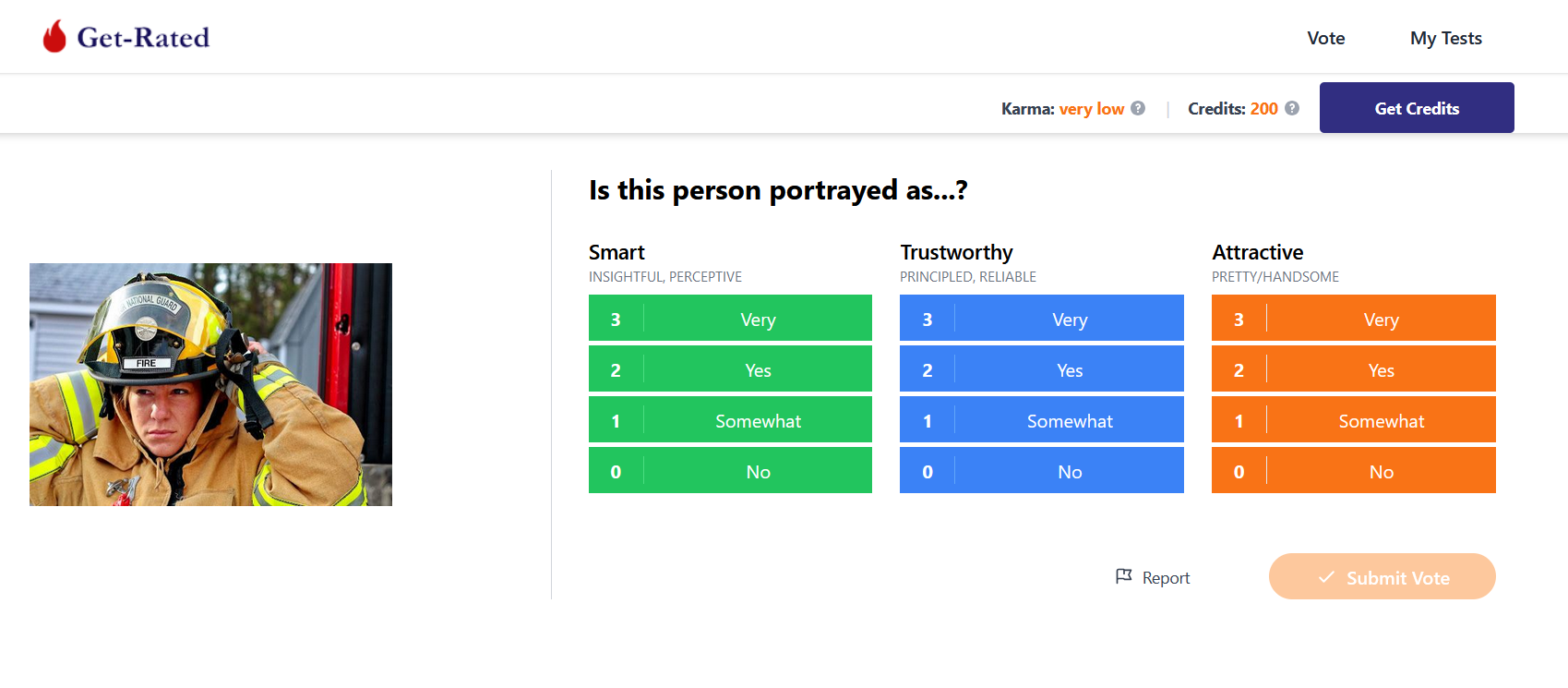Rate Smart as Somewhat

(x=730, y=420)
